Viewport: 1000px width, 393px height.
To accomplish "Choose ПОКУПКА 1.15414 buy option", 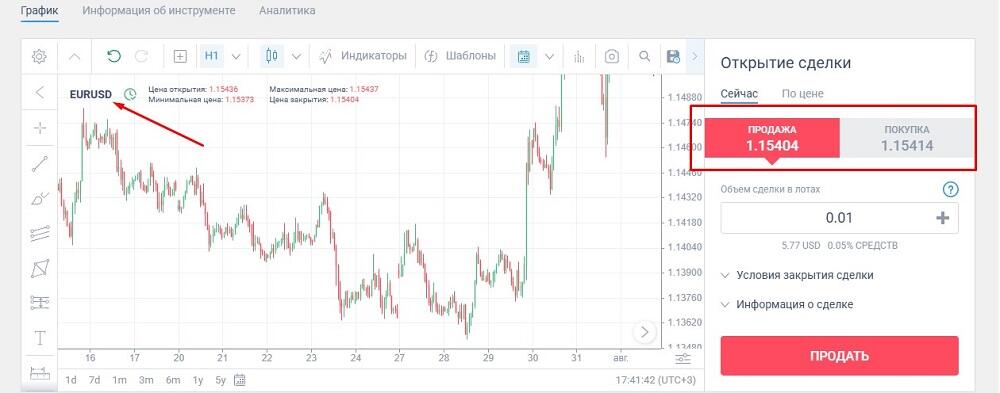I will pos(907,138).
